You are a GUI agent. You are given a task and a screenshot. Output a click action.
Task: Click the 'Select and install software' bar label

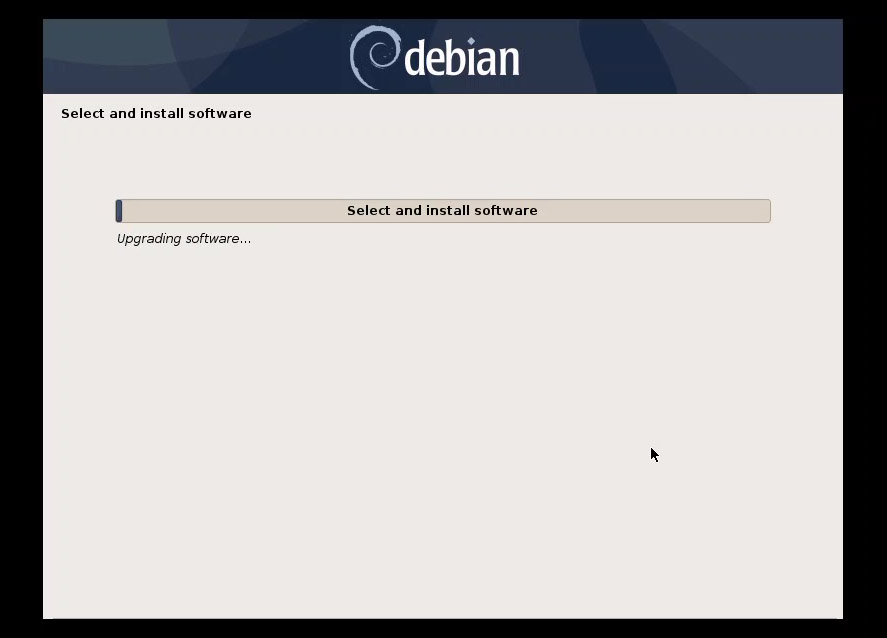click(x=442, y=210)
